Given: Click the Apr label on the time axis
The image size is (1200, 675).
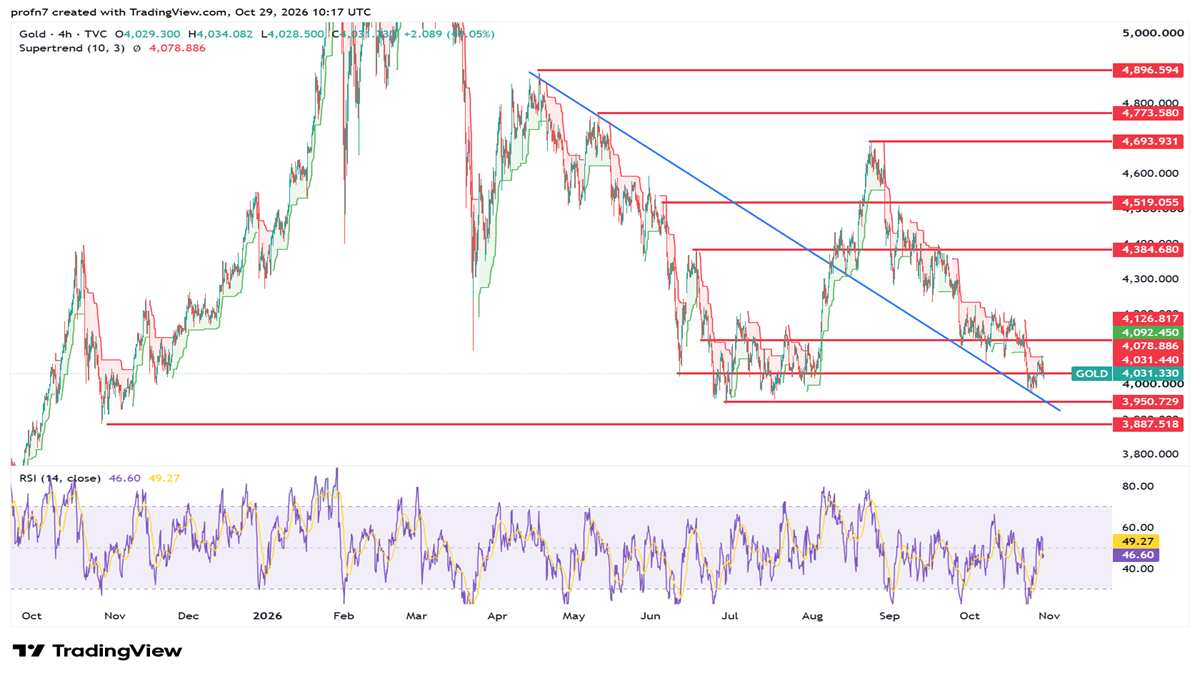Looking at the screenshot, I should coord(498,616).
